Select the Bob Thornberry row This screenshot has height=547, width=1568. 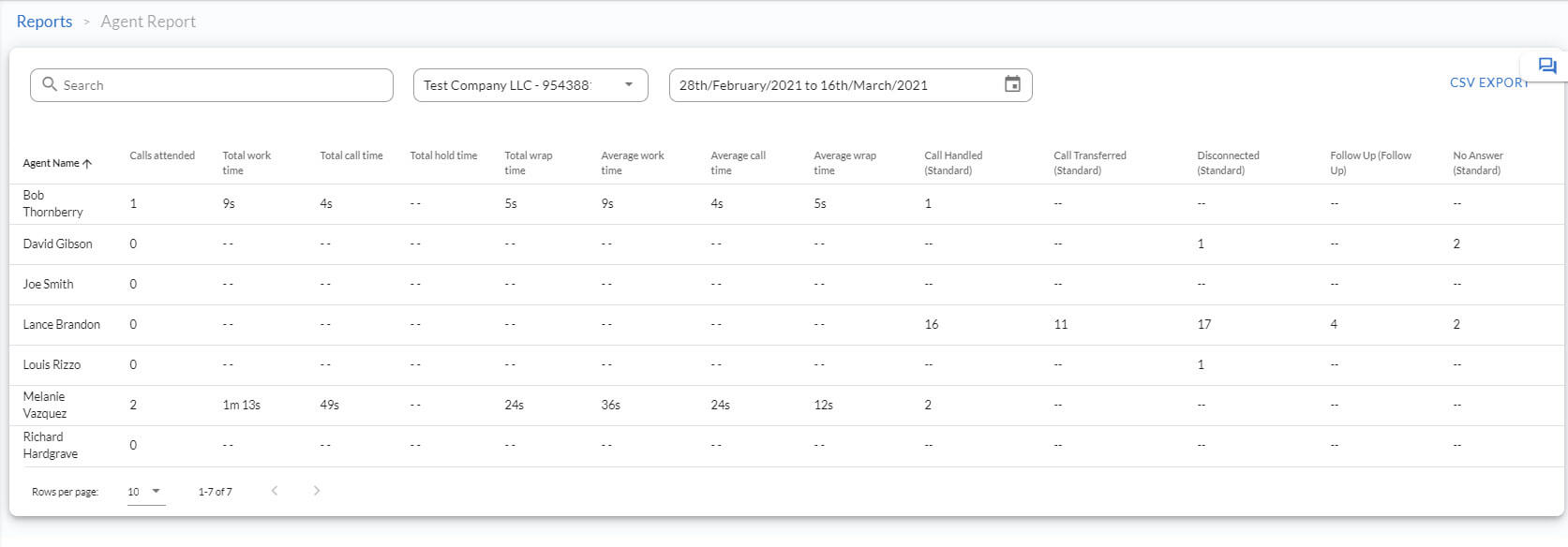785,204
